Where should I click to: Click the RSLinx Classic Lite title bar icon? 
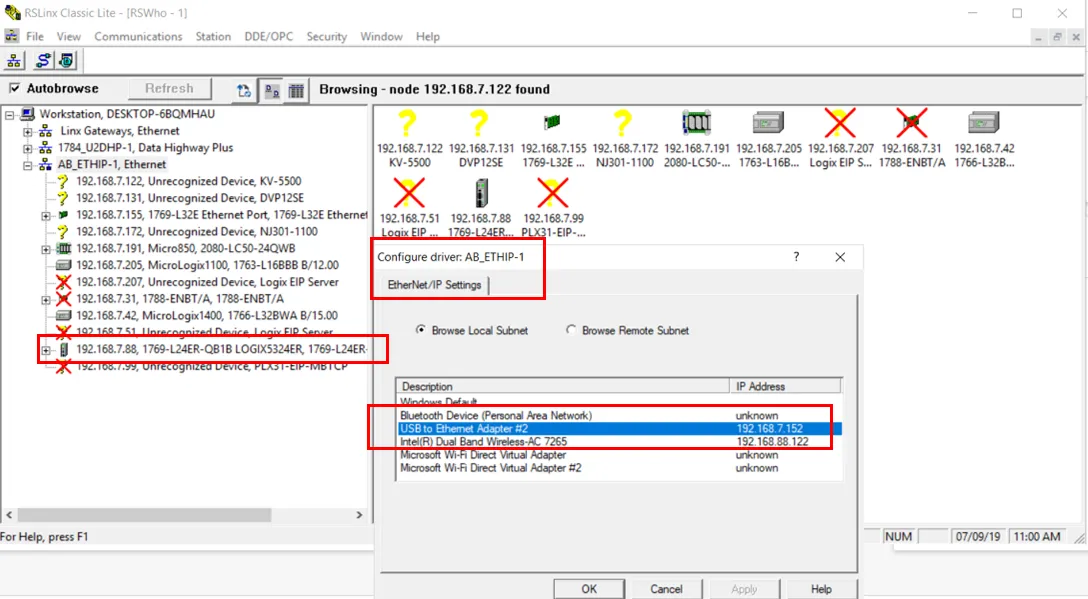coord(12,12)
